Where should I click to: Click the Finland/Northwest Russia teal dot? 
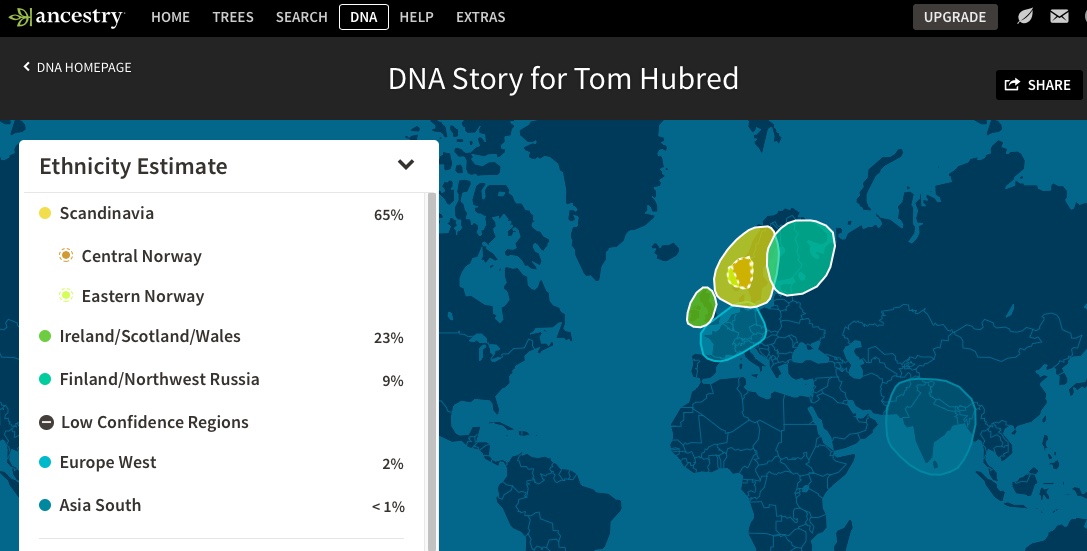(45, 379)
